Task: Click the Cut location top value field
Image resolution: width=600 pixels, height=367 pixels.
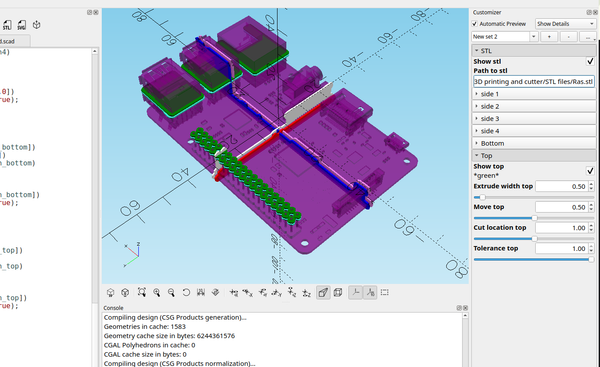Action: coord(562,228)
